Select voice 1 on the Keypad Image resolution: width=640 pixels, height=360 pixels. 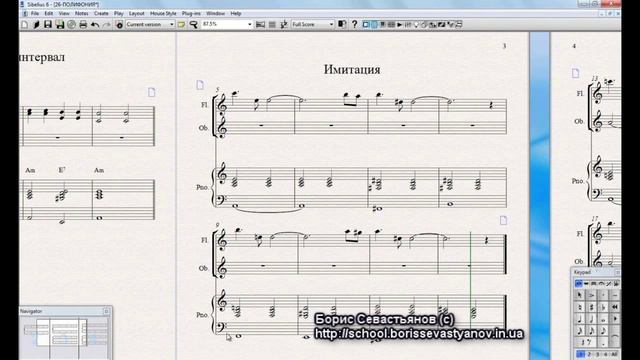pos(580,354)
